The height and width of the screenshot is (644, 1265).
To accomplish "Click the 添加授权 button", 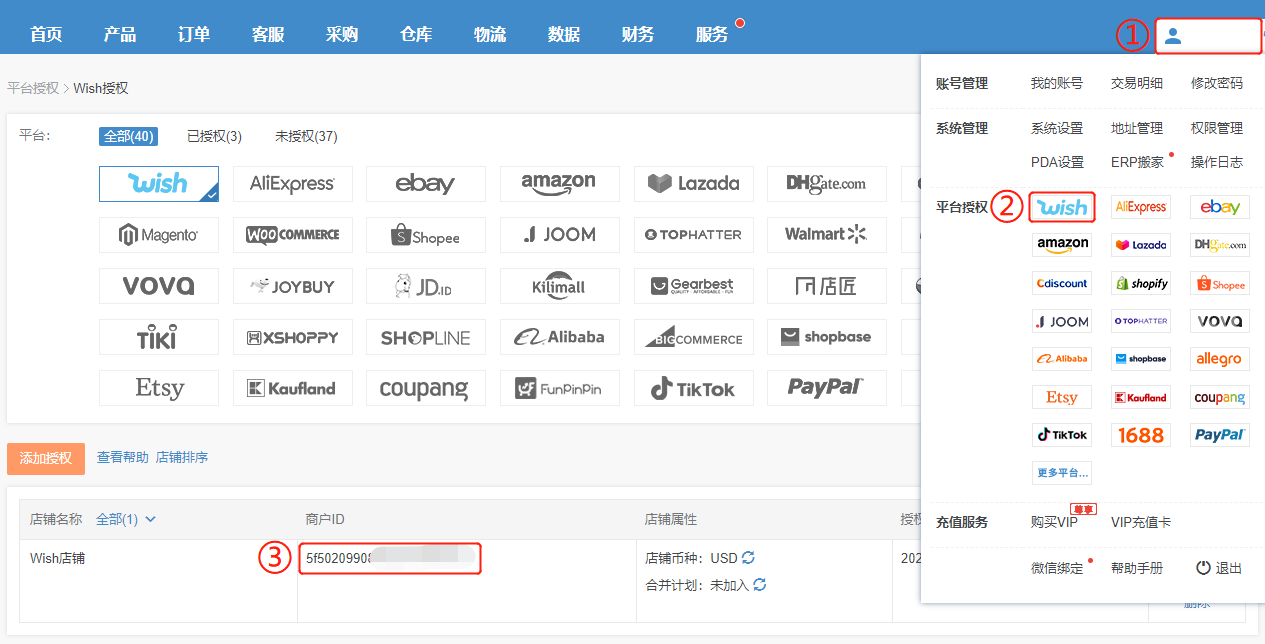I will pos(46,458).
